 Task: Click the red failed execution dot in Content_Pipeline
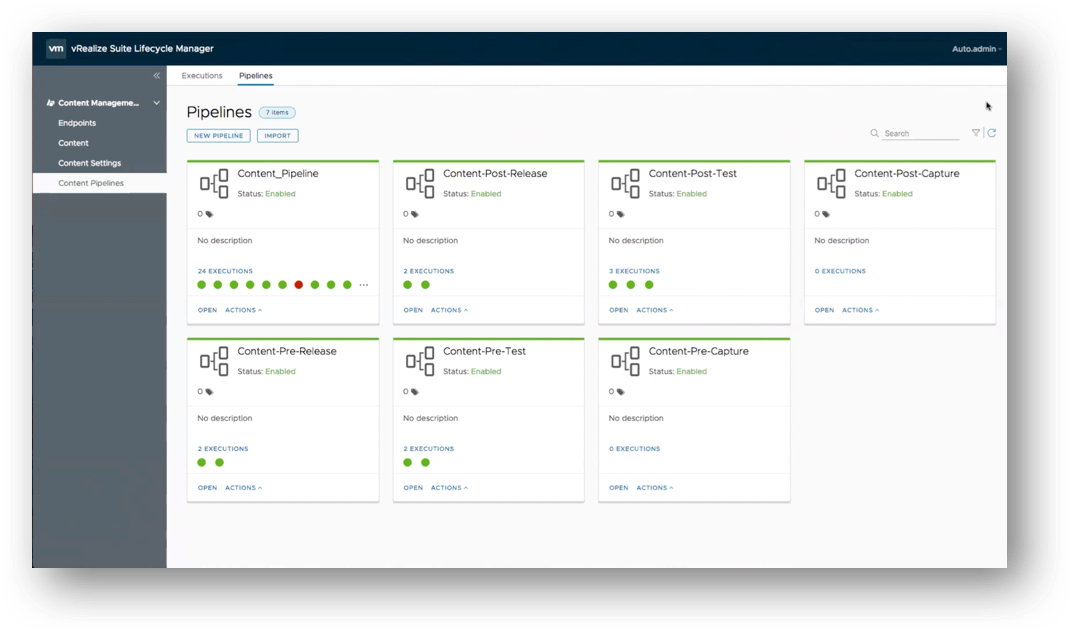tap(299, 285)
